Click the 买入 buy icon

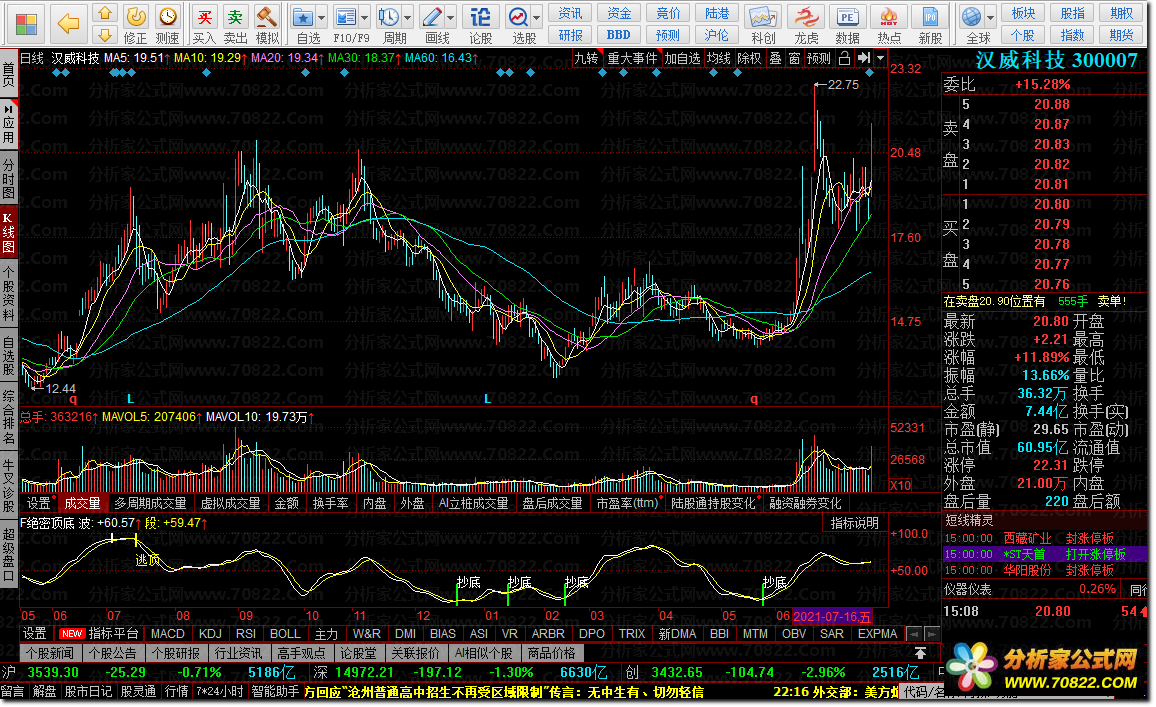point(204,16)
